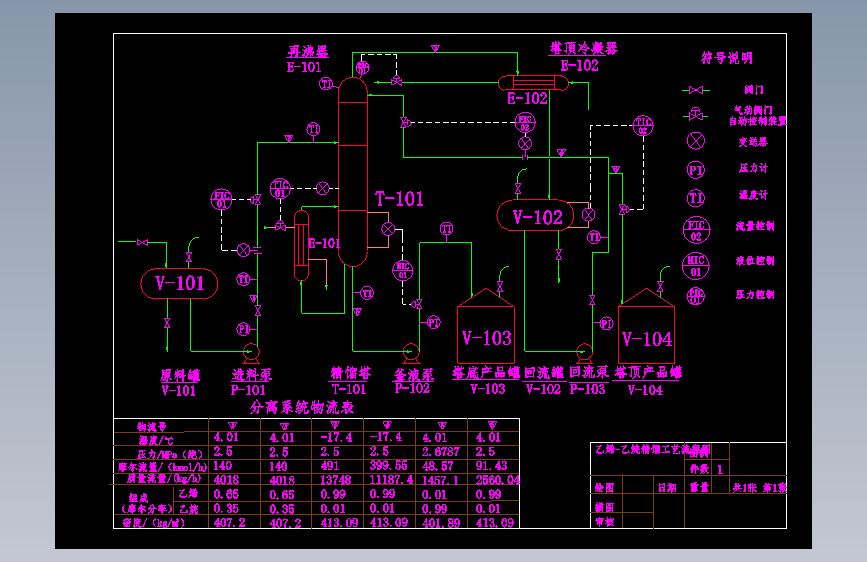Select the PI symbol in the legend
This screenshot has height=562, width=867.
tap(696, 170)
